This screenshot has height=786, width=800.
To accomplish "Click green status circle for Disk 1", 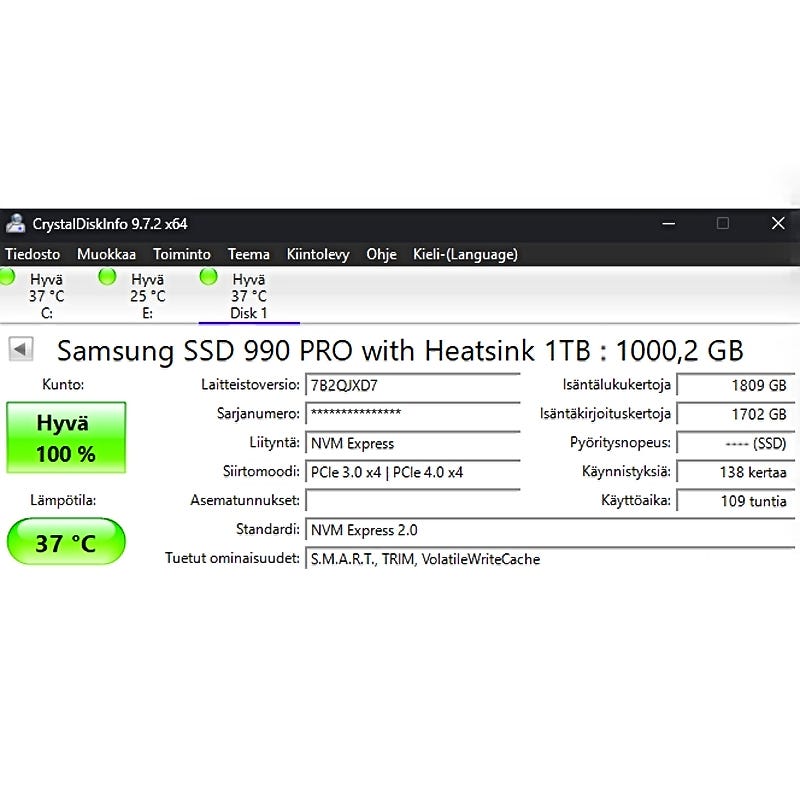I will 208,276.
